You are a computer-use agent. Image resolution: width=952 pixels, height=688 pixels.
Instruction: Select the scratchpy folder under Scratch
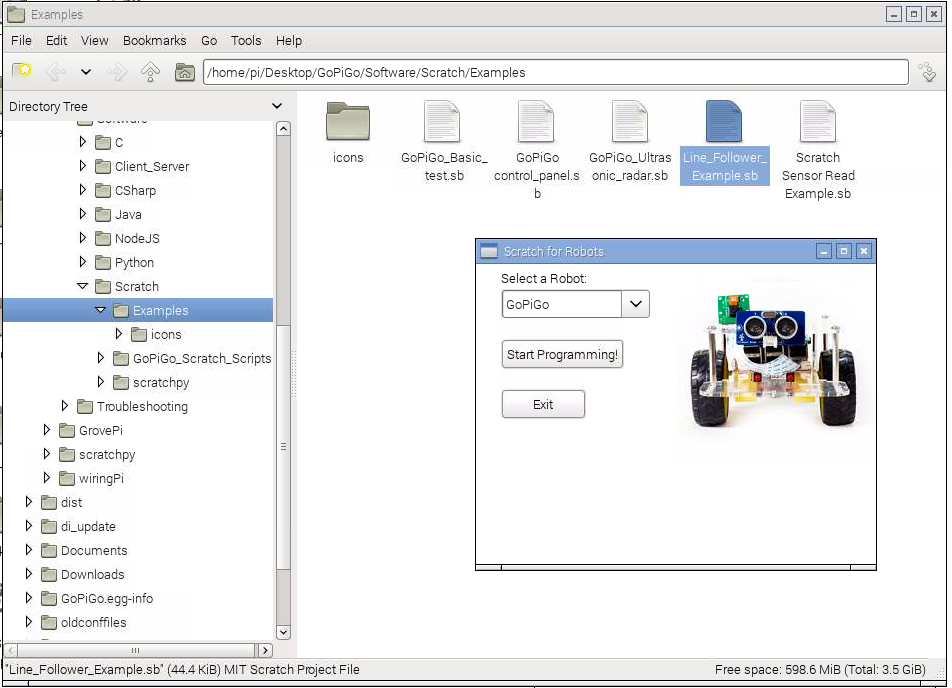coord(161,383)
